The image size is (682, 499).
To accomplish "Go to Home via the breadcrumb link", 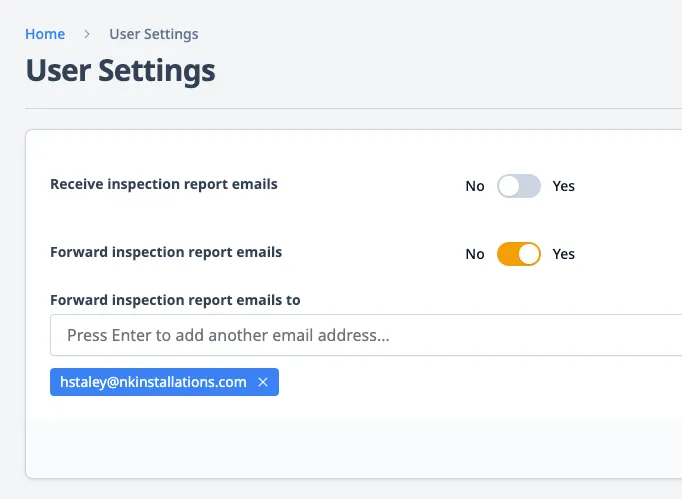I will [45, 34].
